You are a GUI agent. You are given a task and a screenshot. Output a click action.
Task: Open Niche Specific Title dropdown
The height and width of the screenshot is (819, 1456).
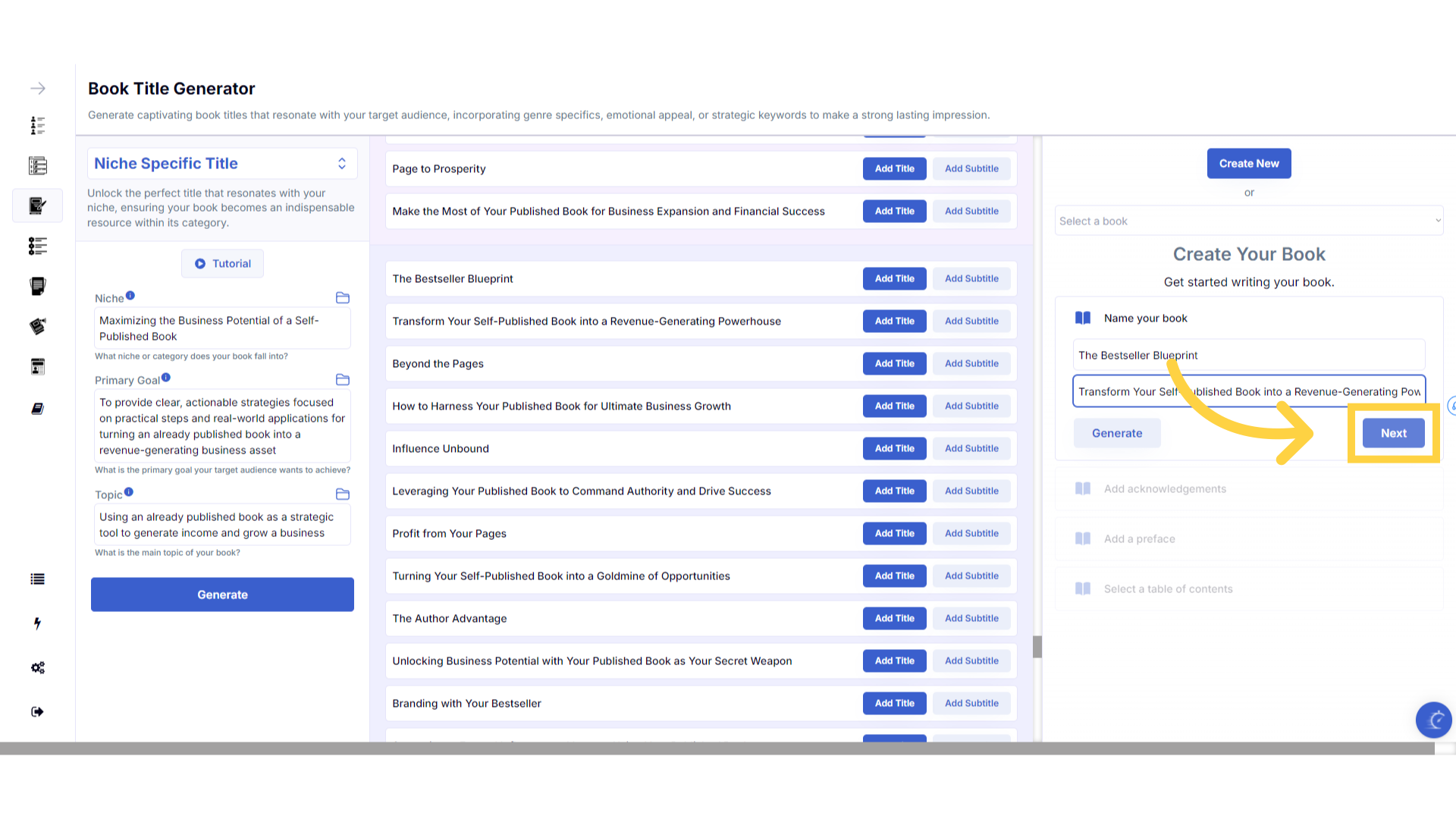click(221, 164)
